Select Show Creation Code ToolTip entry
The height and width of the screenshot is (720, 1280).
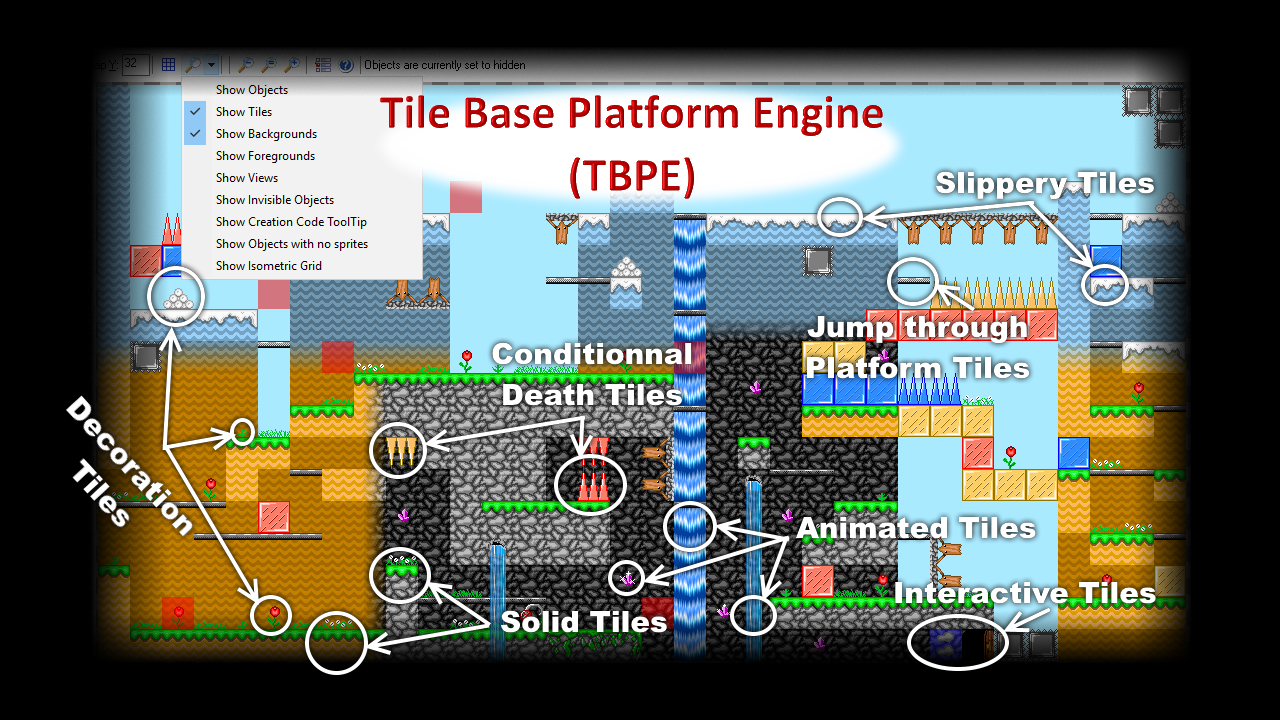click(302, 222)
